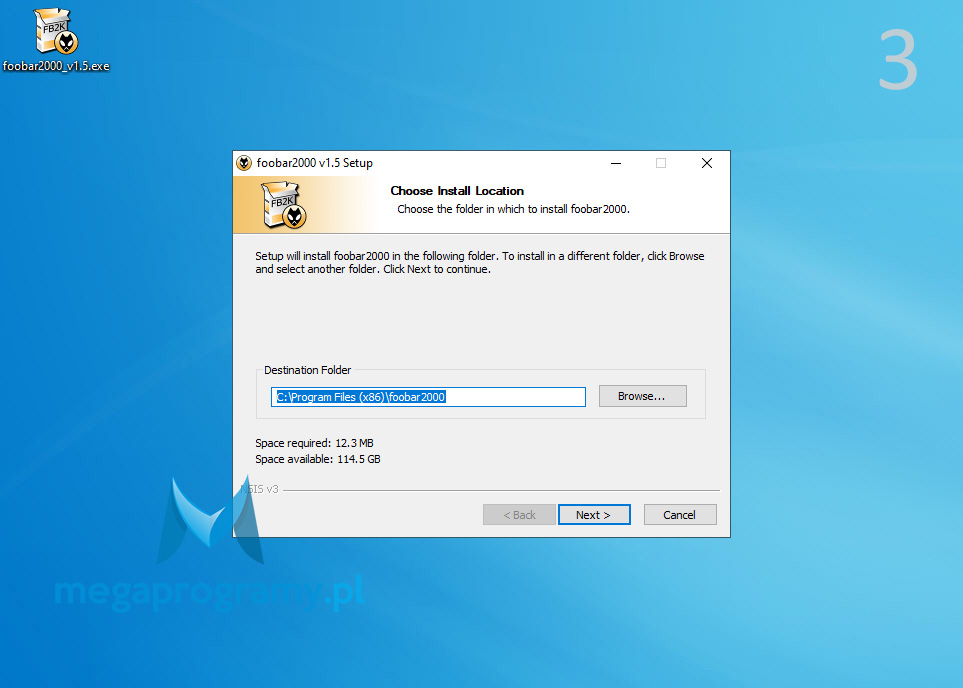Click the 'Space required: 12.3 MB' text
Image resolution: width=963 pixels, height=688 pixels.
(x=314, y=443)
